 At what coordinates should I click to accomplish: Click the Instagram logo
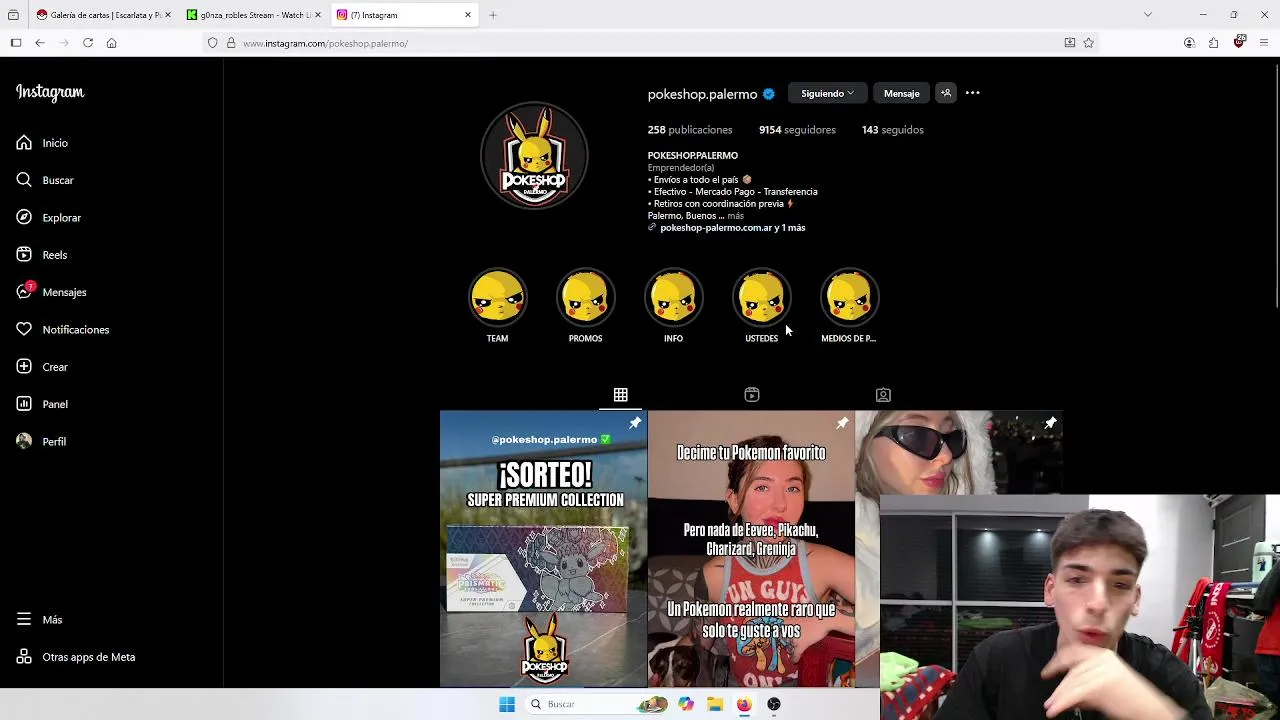point(50,92)
